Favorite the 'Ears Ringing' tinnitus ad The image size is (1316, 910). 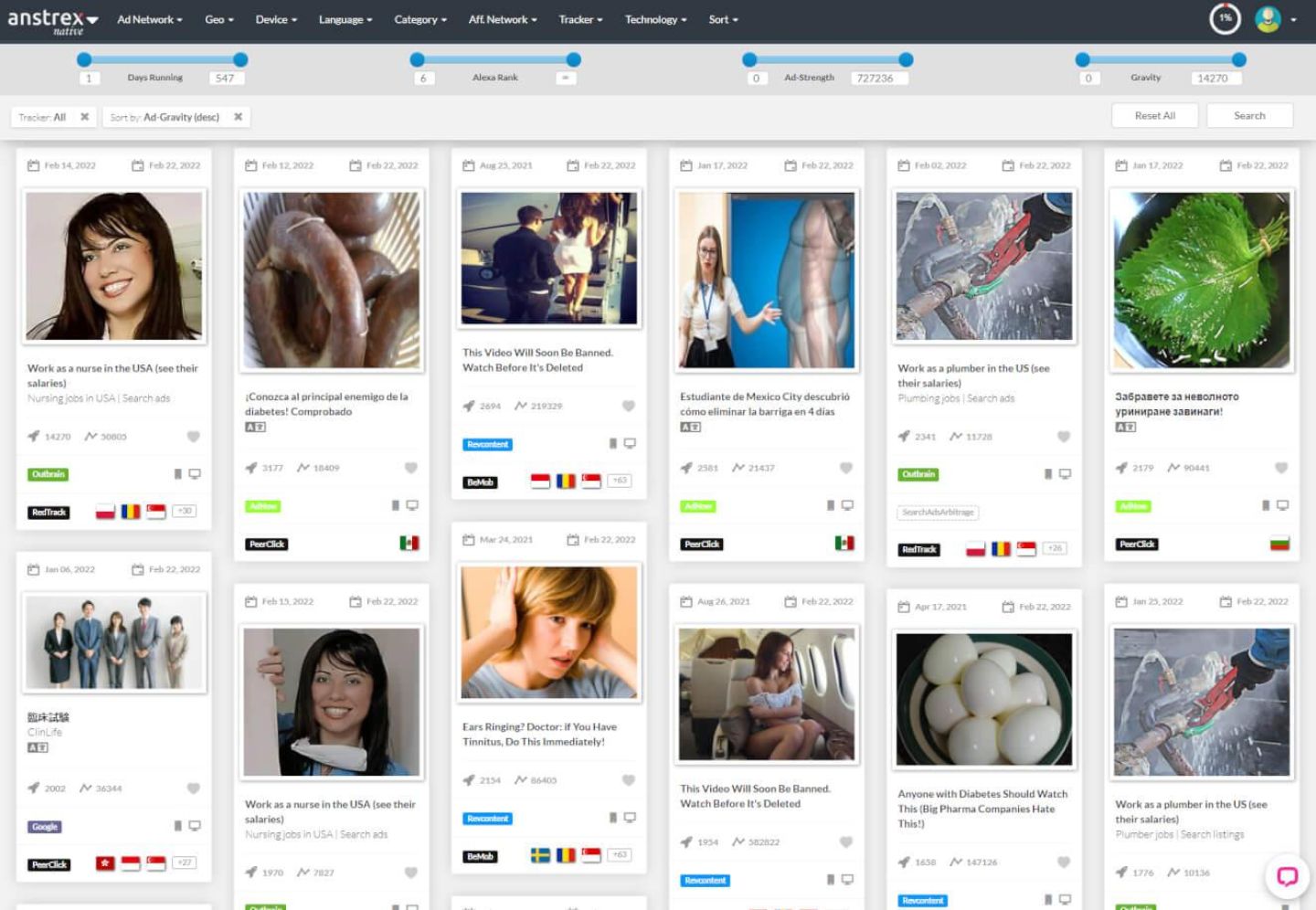[x=629, y=780]
